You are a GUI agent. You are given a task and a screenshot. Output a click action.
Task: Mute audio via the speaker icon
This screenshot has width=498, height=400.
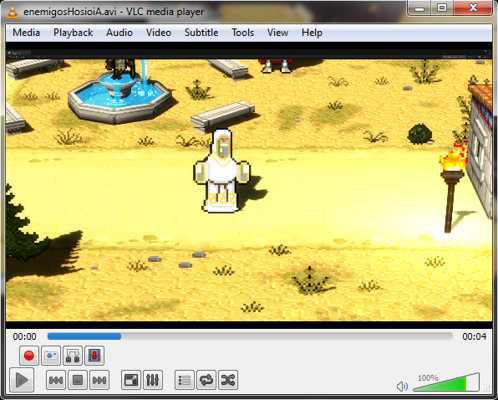tap(402, 386)
